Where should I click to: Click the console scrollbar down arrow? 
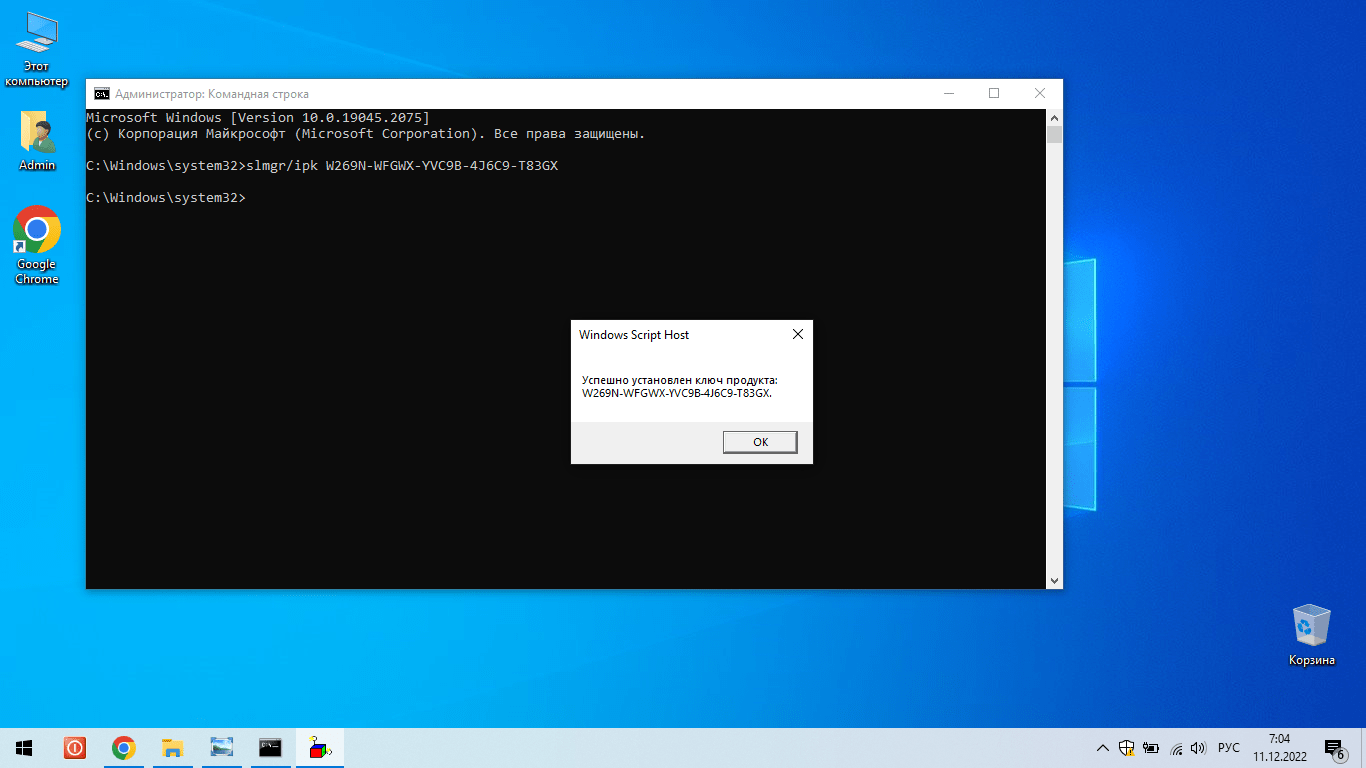1054,580
